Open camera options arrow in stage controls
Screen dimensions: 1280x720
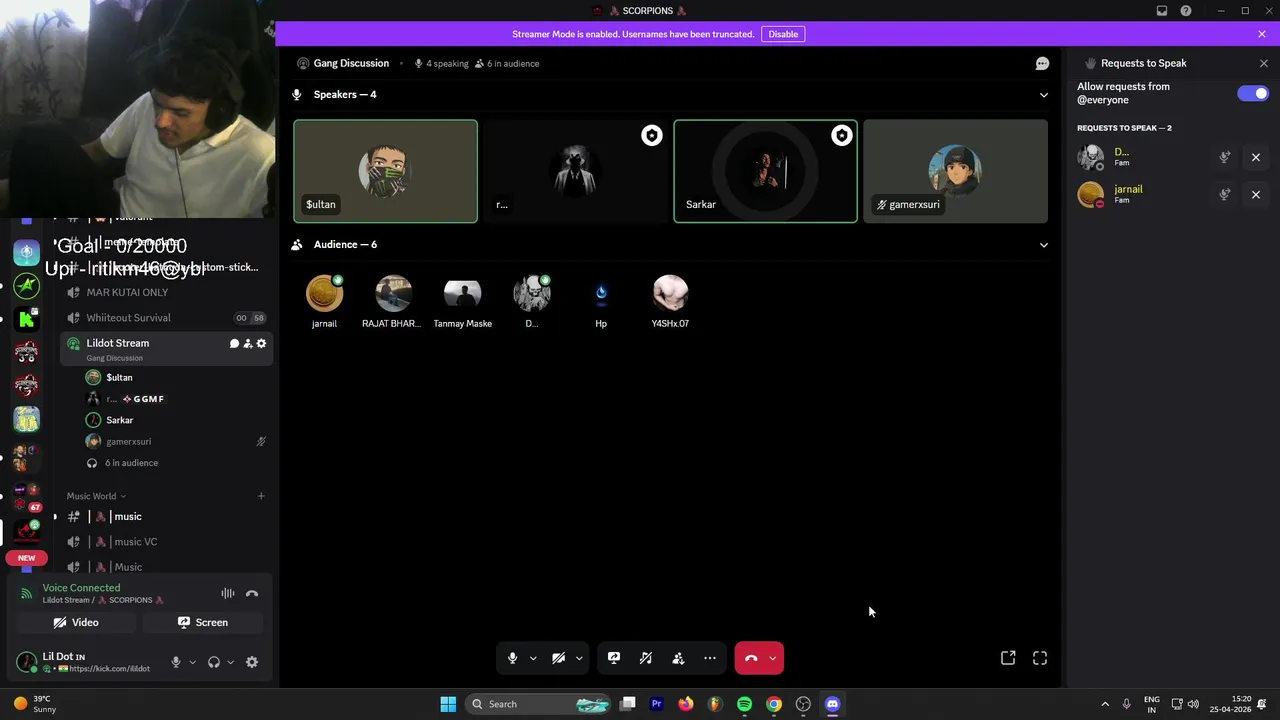[579, 658]
